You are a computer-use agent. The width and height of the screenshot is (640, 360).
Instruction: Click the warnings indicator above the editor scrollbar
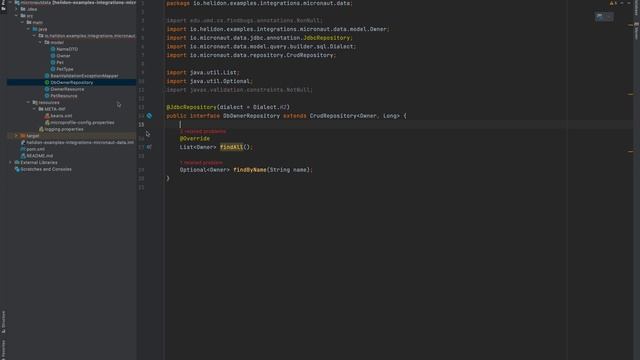pos(613,3)
